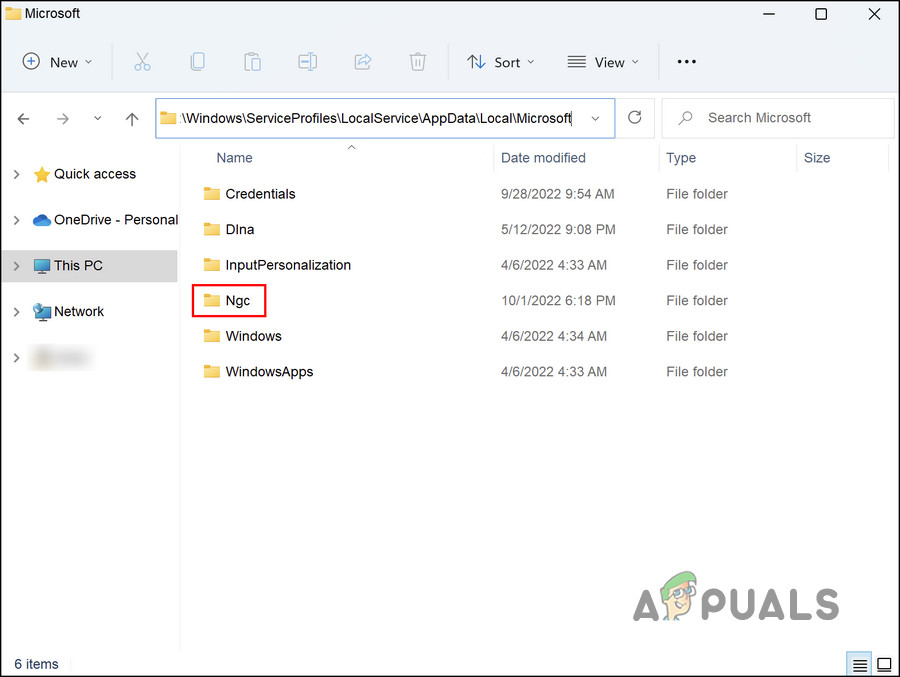This screenshot has height=677, width=900.
Task: Click the InputPersonalization folder icon
Action: click(212, 265)
